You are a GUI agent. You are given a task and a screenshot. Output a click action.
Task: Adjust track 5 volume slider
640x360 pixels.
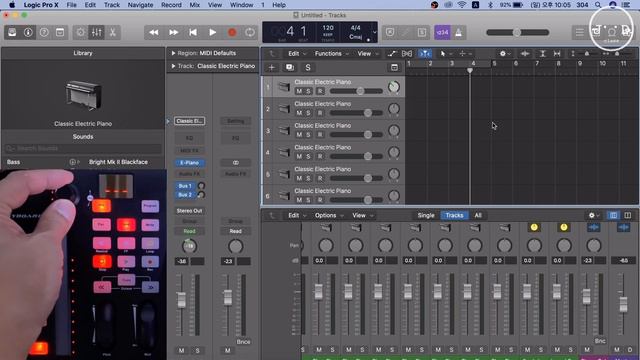click(x=356, y=178)
